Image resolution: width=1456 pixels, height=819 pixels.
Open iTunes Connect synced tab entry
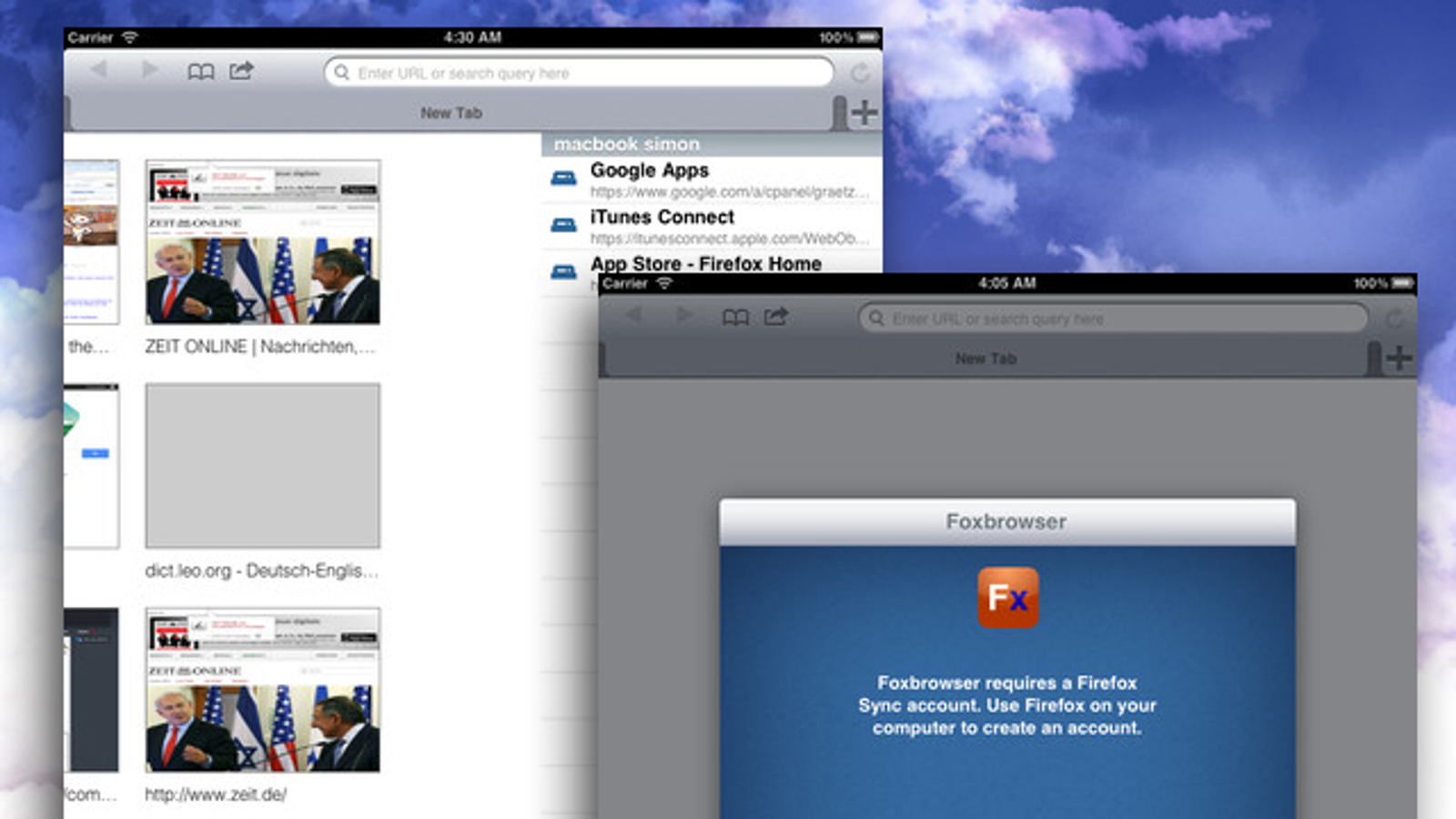712,227
